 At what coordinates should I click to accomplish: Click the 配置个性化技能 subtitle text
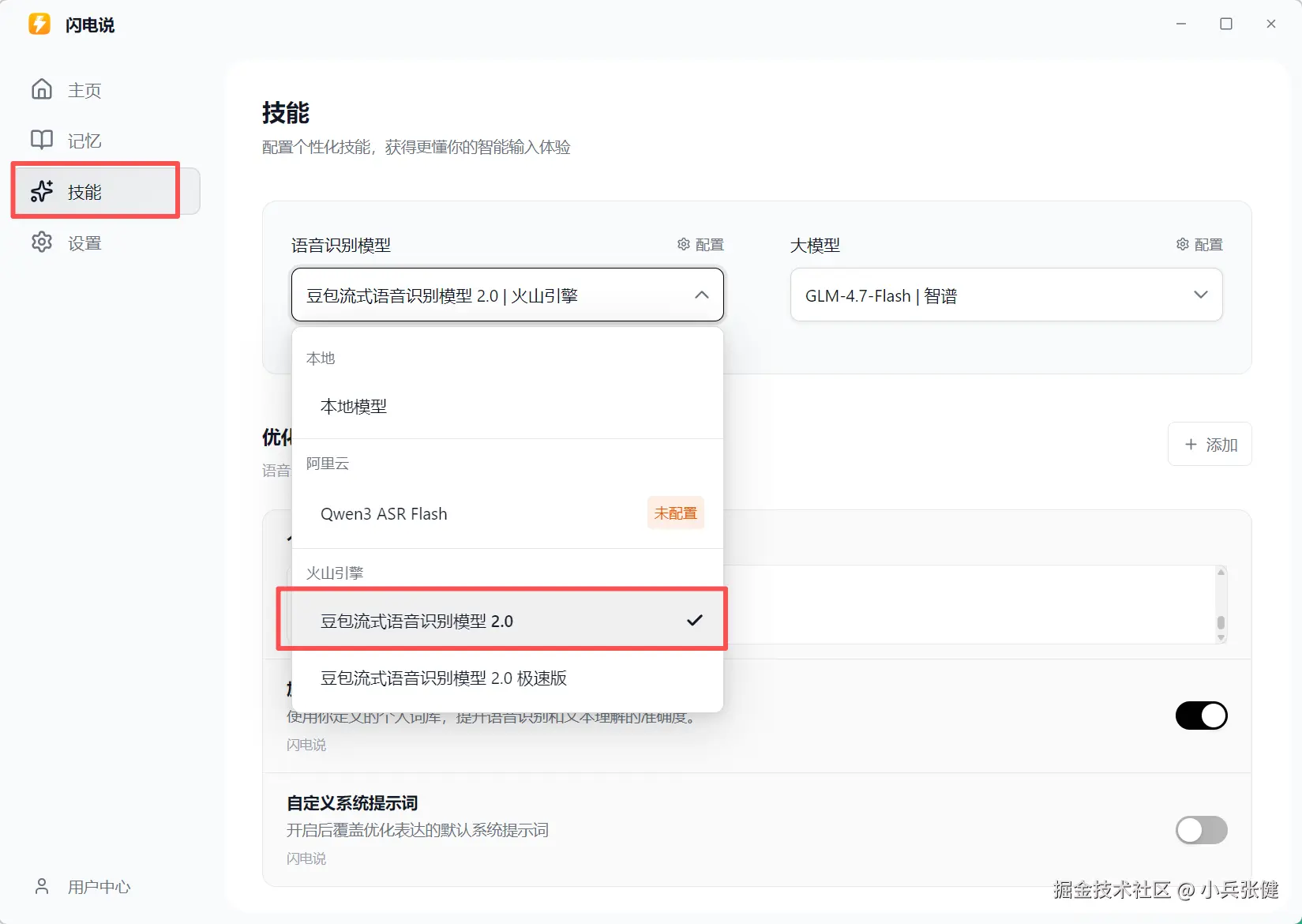[416, 147]
